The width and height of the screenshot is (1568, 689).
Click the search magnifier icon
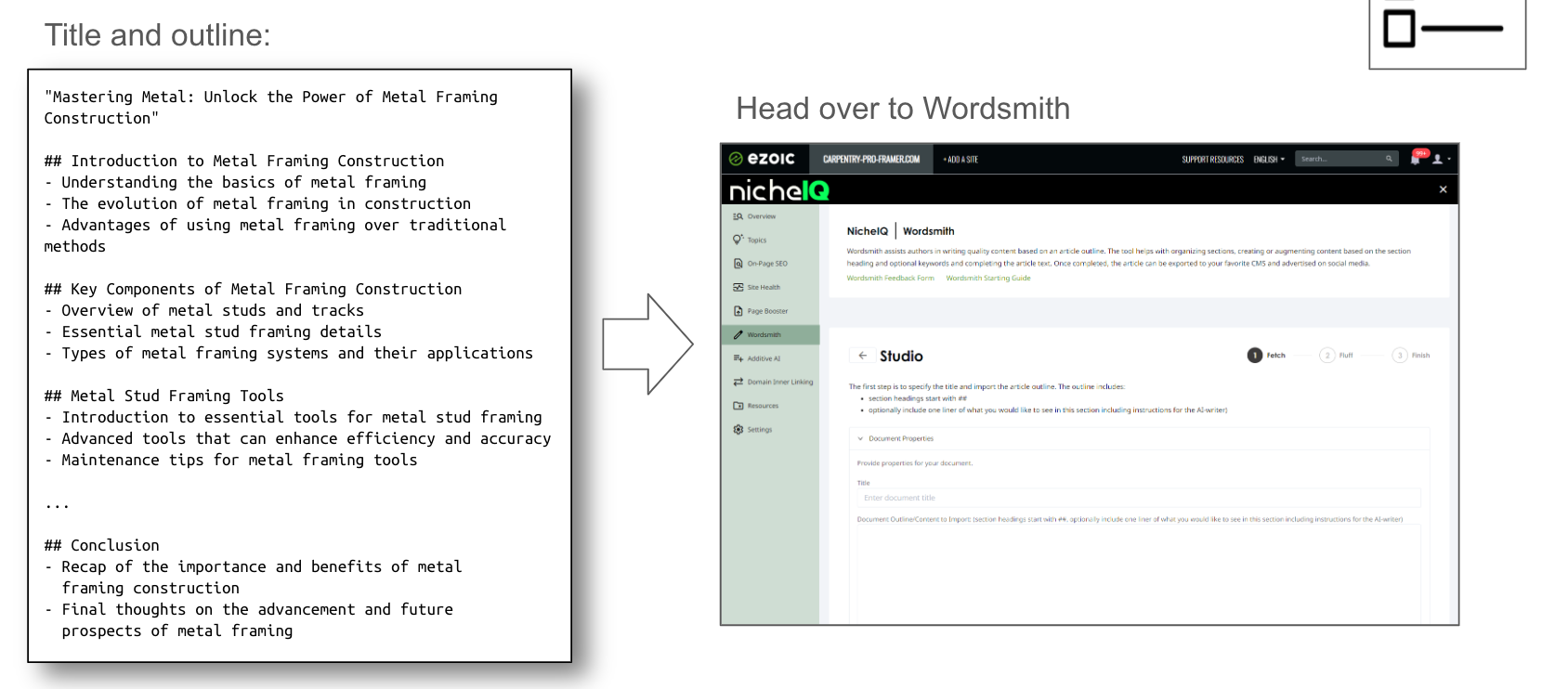pos(1389,159)
